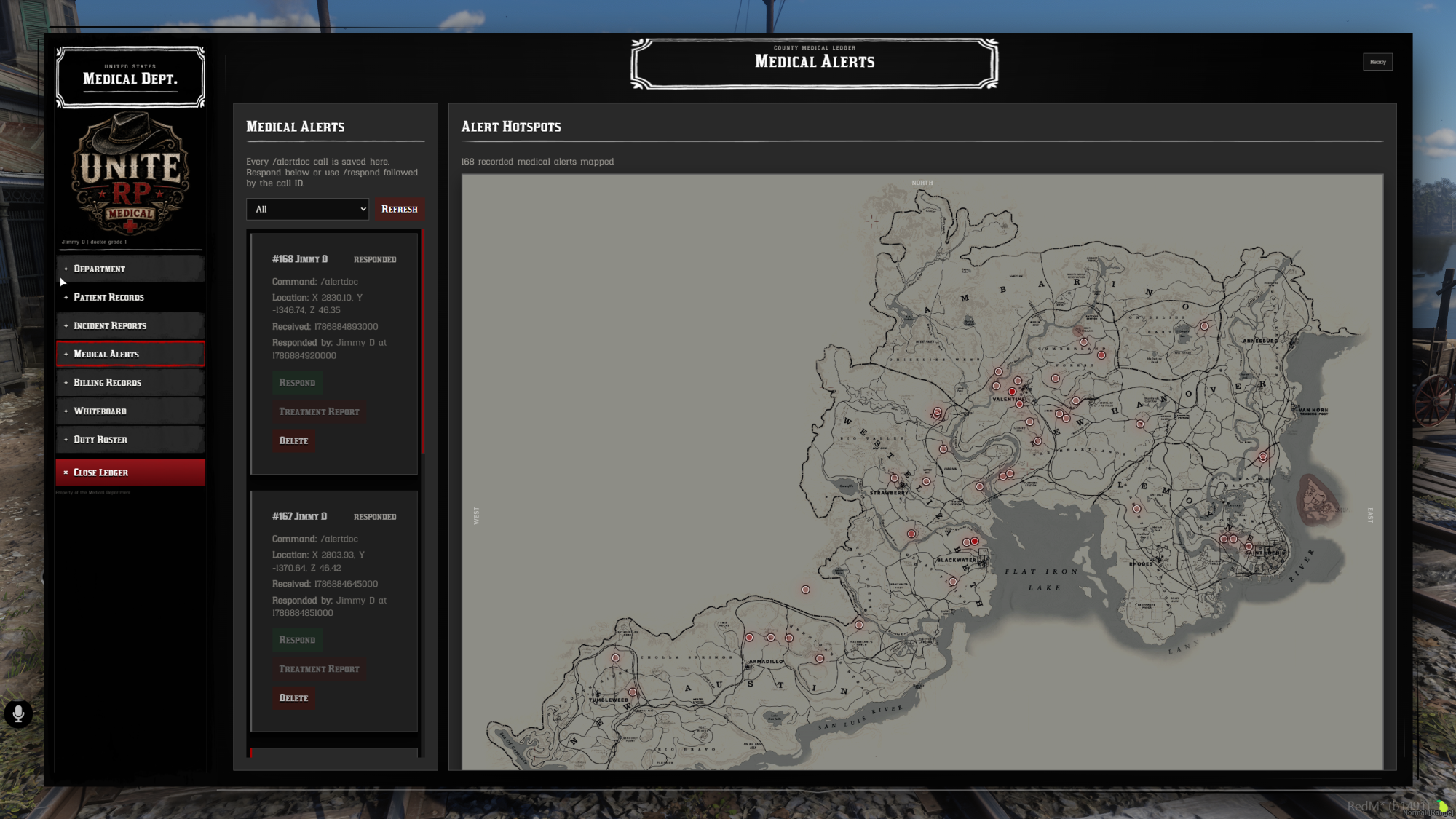Click the red alerts list scrollbar
The width and height of the screenshot is (1456, 819).
[x=422, y=341]
